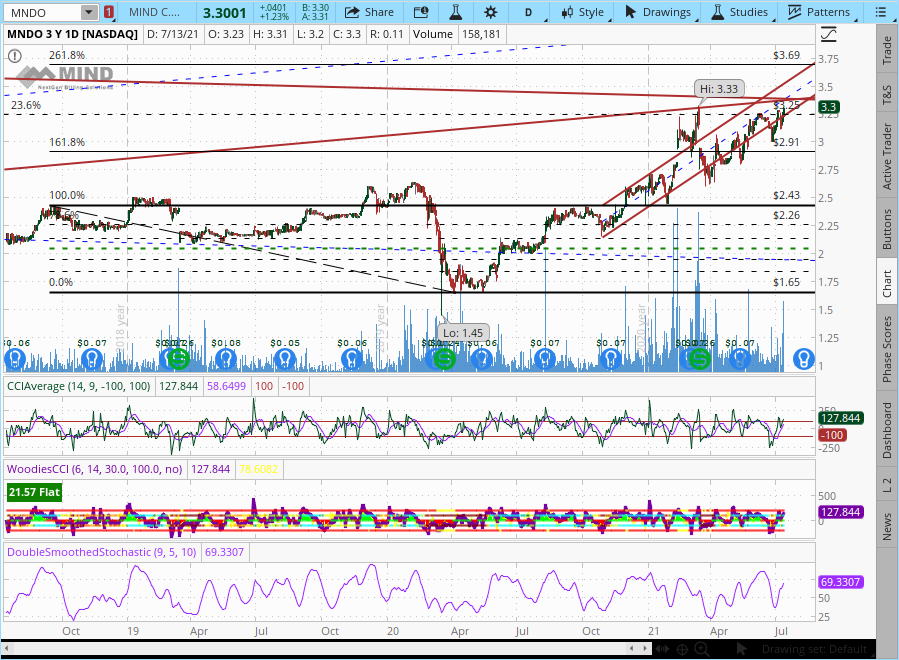Click the red symbol link number icon

[108, 12]
